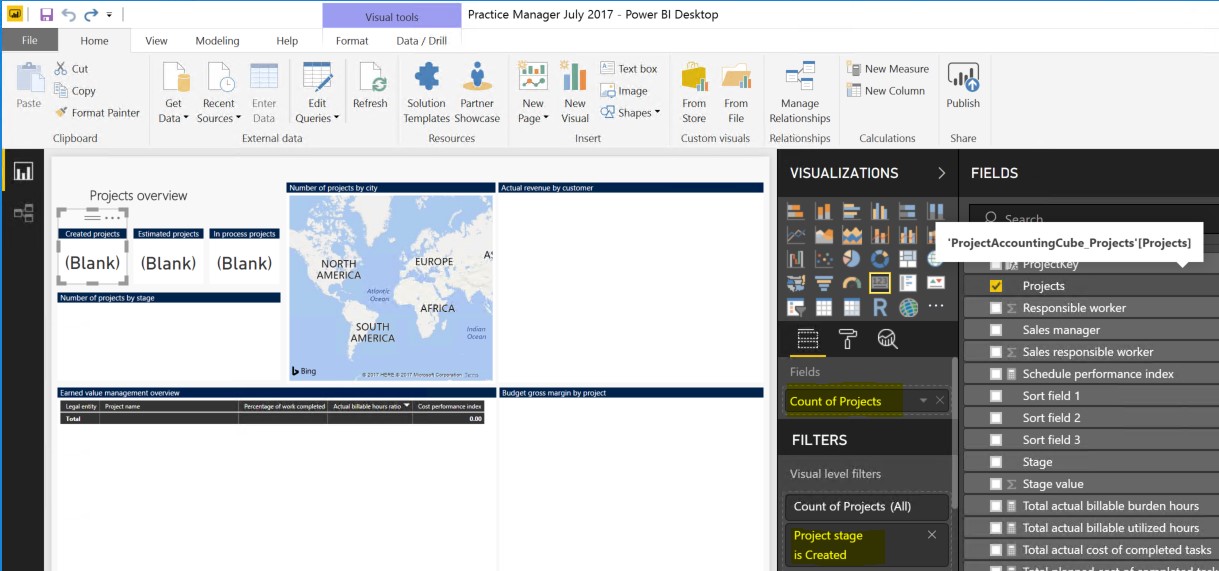Select the KPI visual

pos(936,284)
